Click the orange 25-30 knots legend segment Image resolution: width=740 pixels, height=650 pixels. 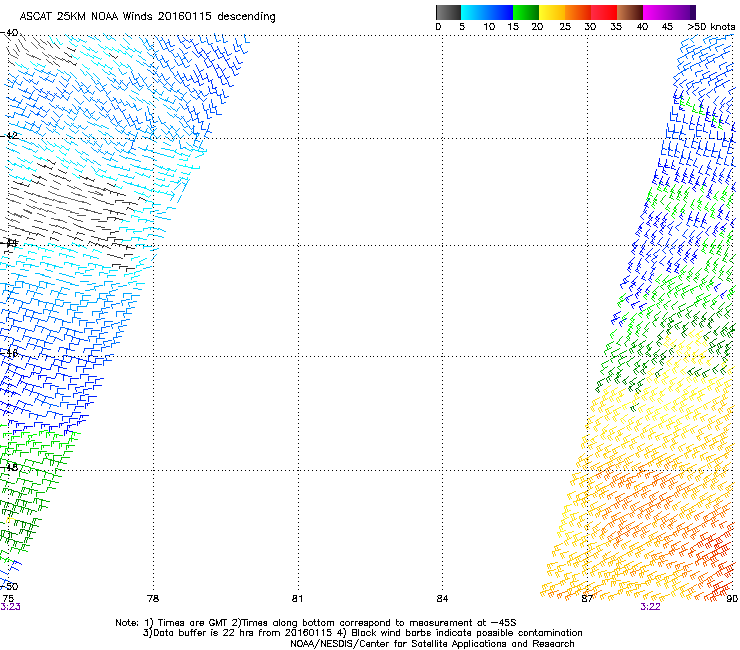pyautogui.click(x=578, y=12)
